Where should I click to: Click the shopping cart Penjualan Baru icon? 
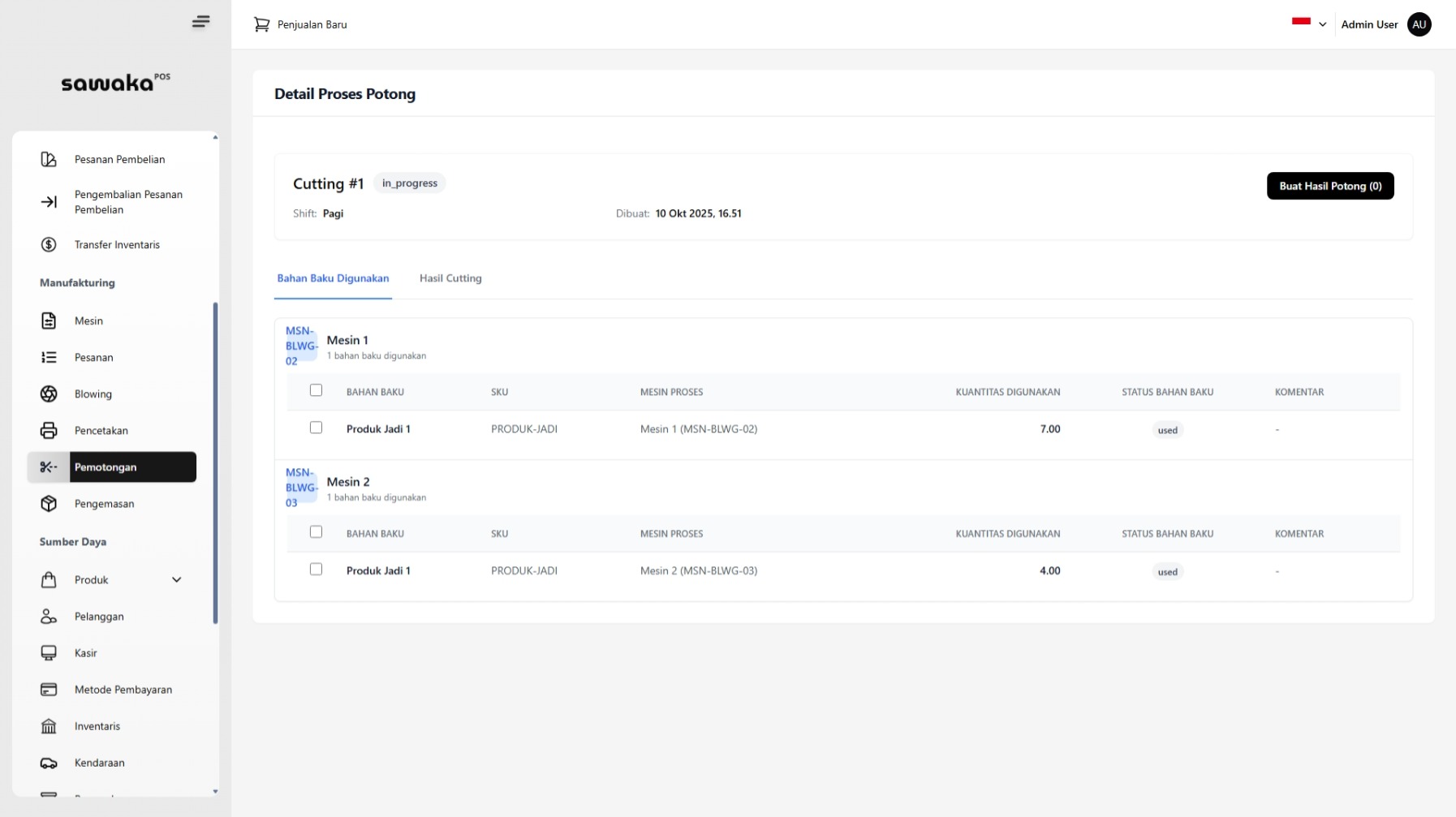pos(261,25)
